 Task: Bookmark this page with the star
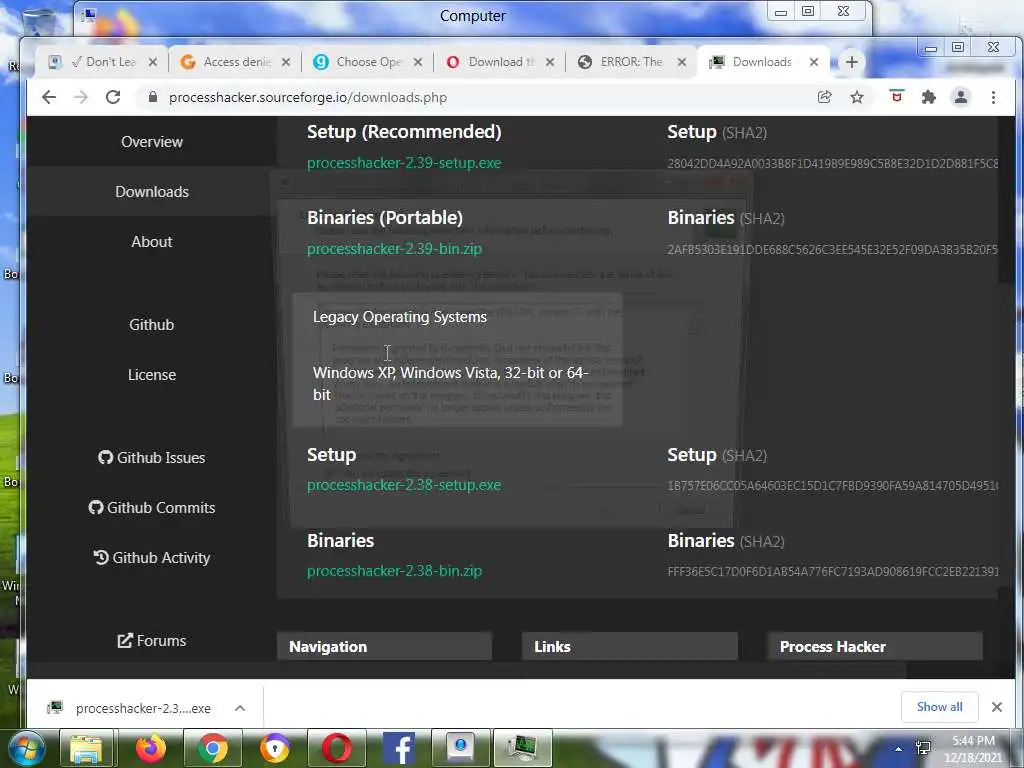(x=857, y=97)
